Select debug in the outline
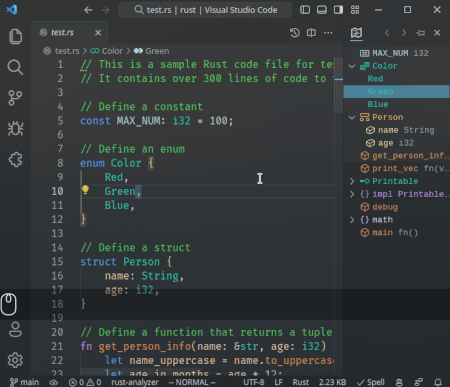This screenshot has height=387, width=450. 396,207
